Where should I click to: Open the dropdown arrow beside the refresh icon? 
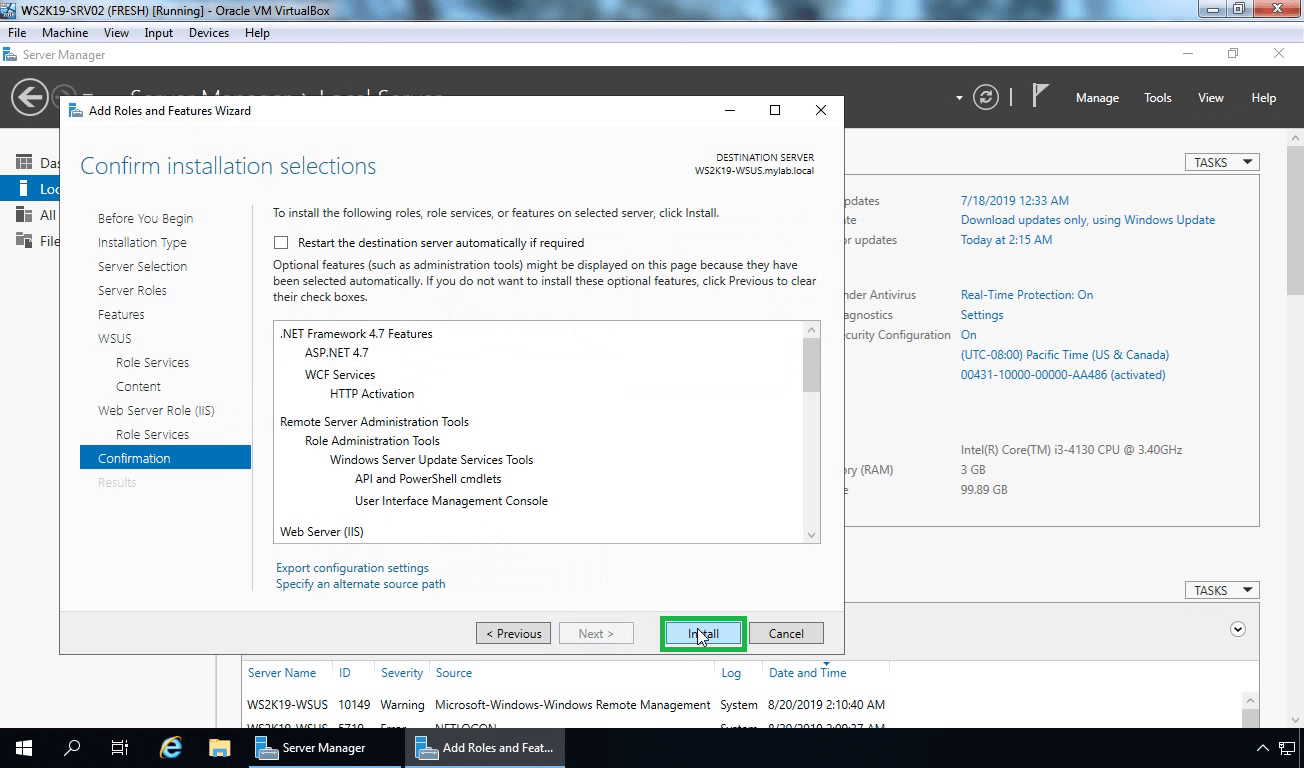[959, 98]
